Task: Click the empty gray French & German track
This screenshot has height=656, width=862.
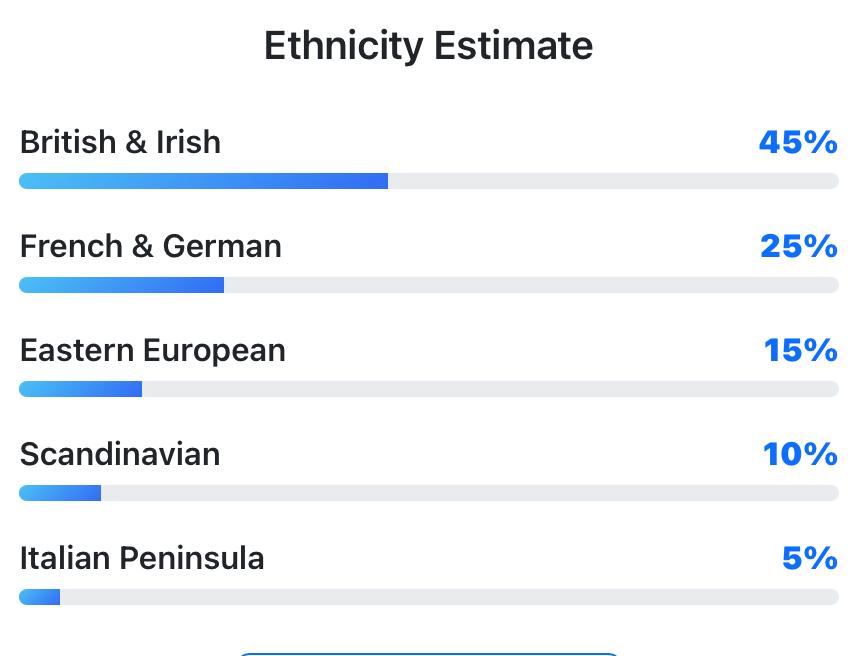Action: click(530, 285)
